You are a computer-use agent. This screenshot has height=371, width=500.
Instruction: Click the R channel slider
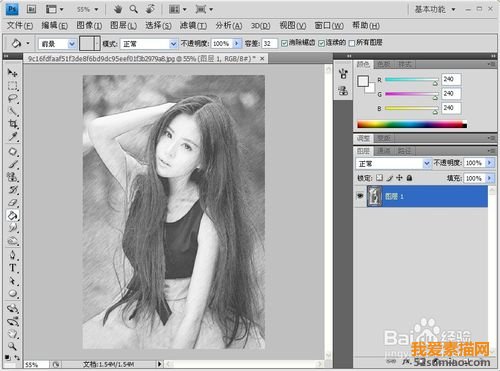coord(412,80)
